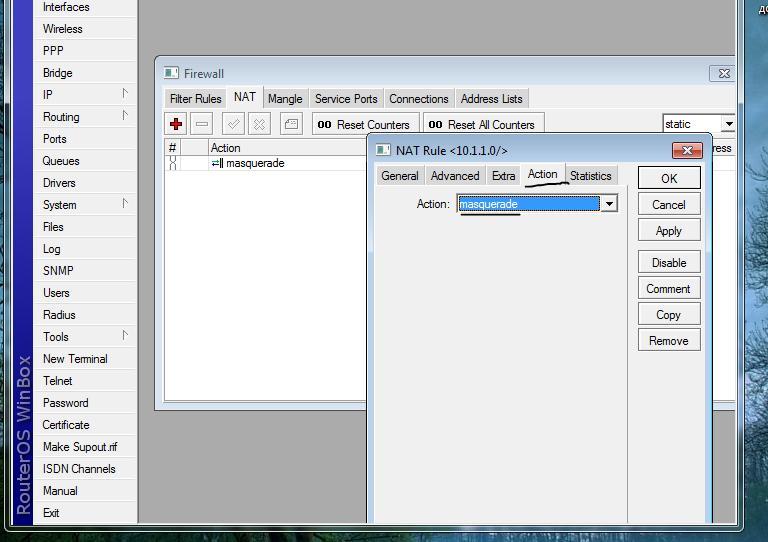Click the Apply button
The height and width of the screenshot is (542, 768).
668,230
